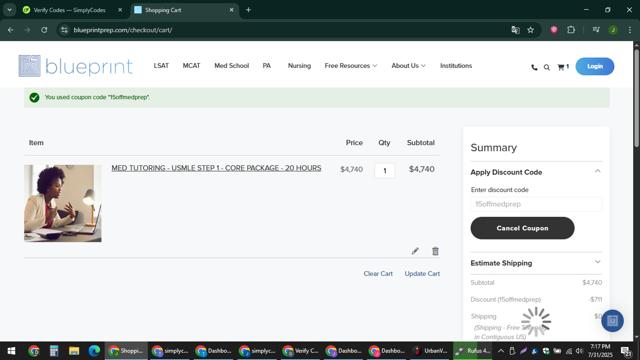Bookmark this page with the star icon

click(530, 30)
